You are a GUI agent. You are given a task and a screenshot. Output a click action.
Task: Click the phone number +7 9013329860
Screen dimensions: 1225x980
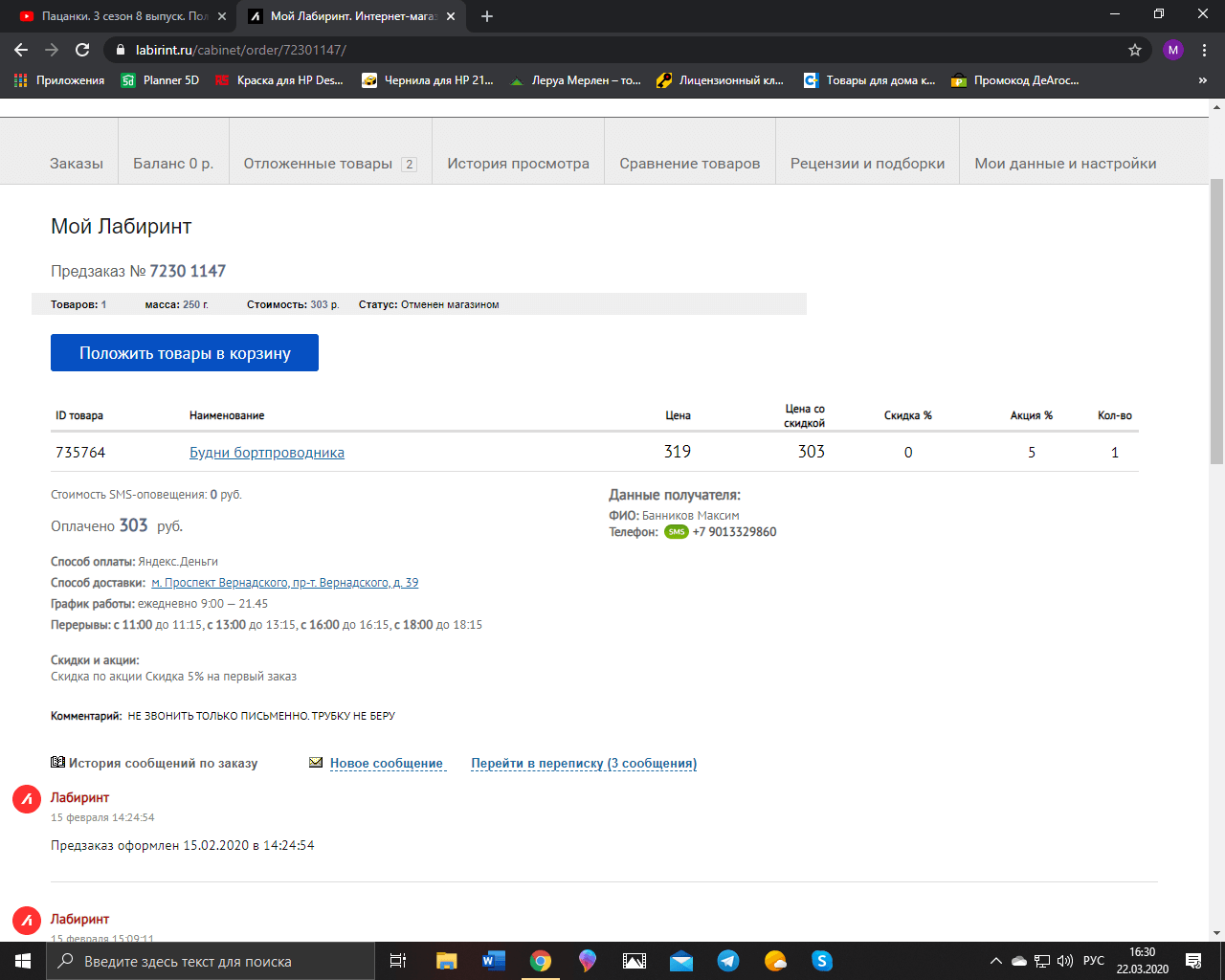coord(734,532)
